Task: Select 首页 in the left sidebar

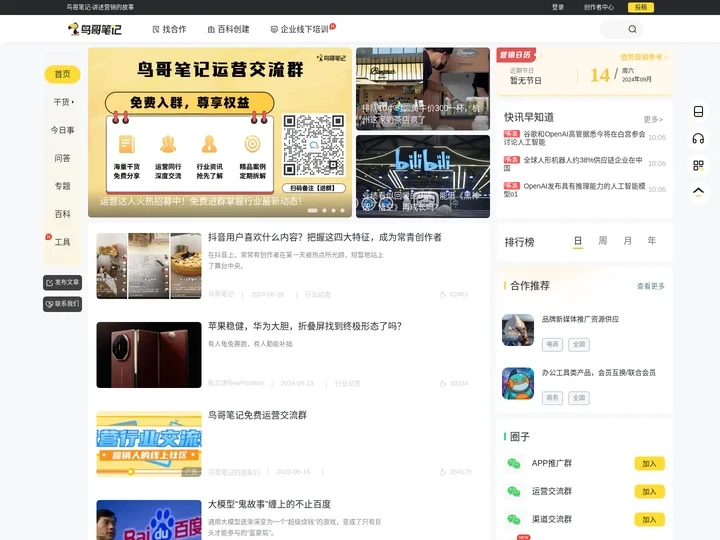Action: click(x=62, y=74)
